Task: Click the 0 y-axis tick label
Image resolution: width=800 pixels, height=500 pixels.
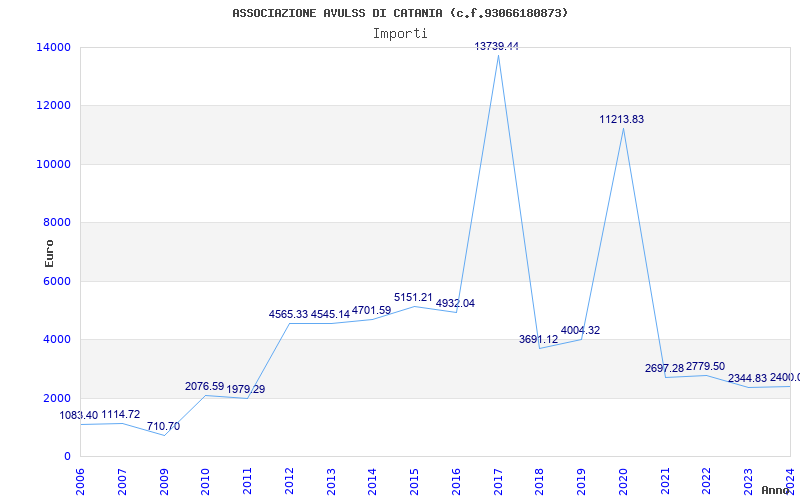Action: (67, 457)
